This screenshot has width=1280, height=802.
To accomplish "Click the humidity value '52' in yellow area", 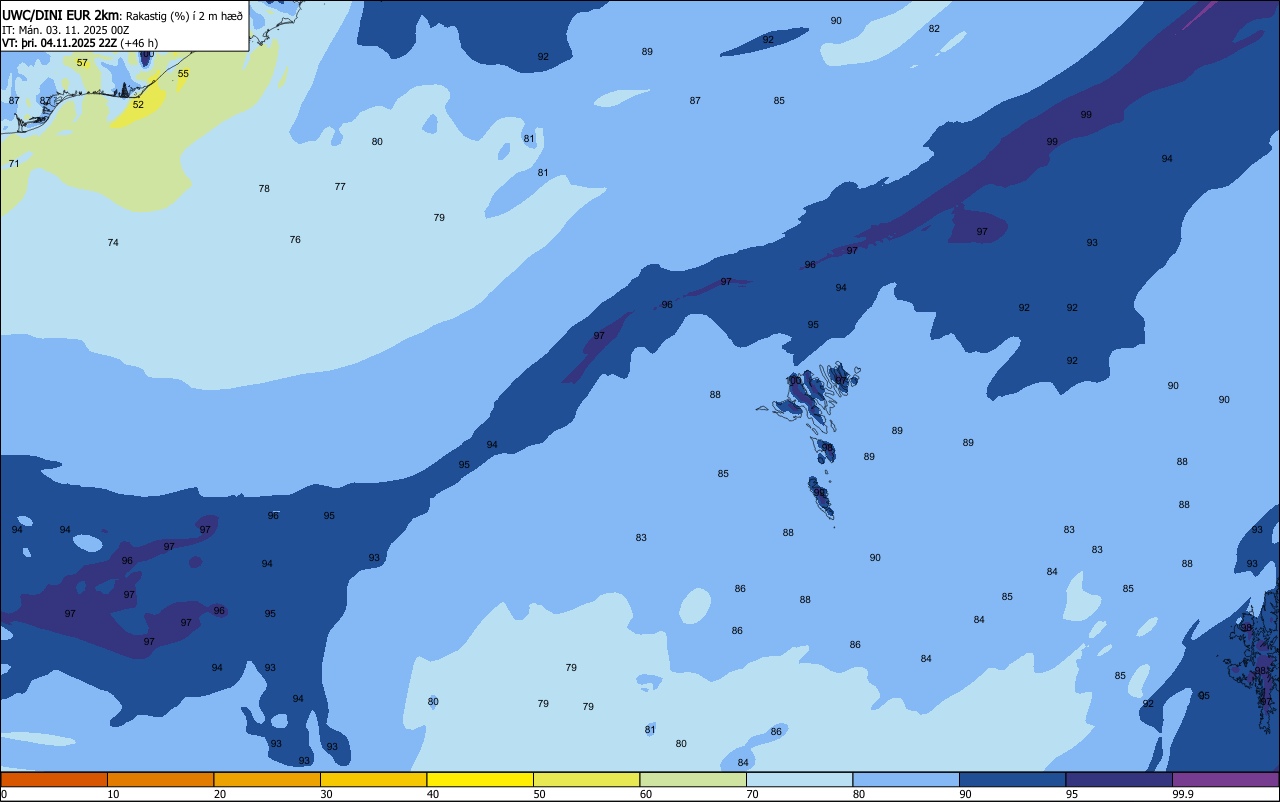I will pyautogui.click(x=138, y=105).
